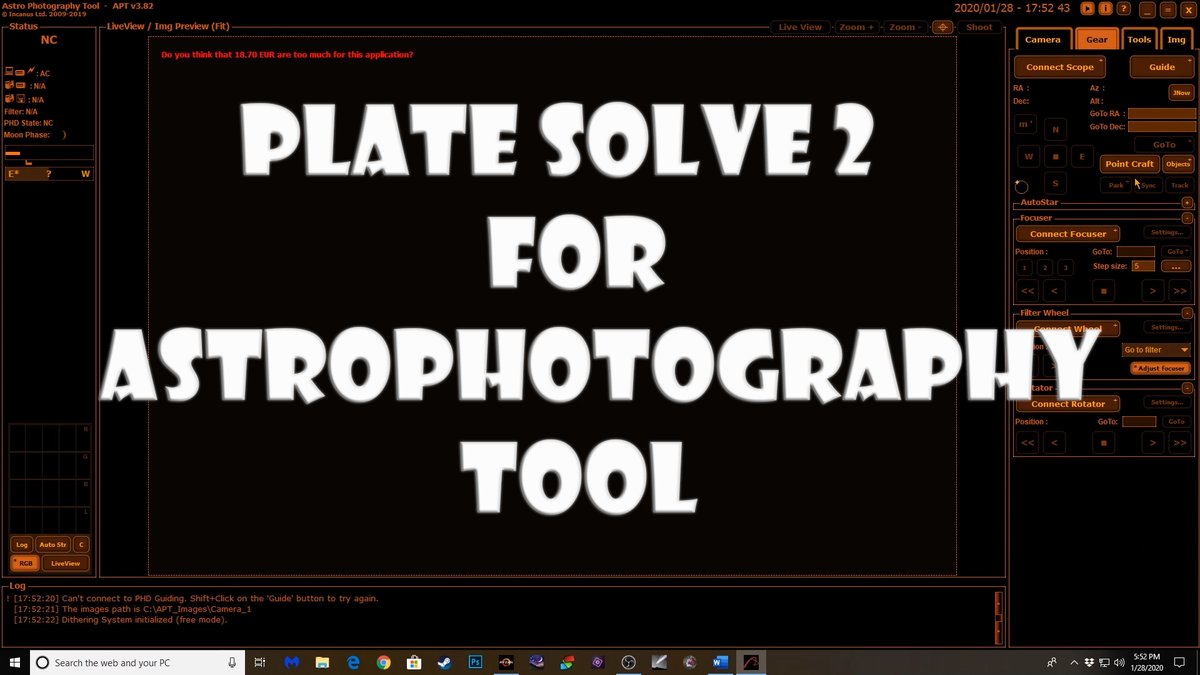
Task: Toggle the Track button
Action: click(1180, 185)
